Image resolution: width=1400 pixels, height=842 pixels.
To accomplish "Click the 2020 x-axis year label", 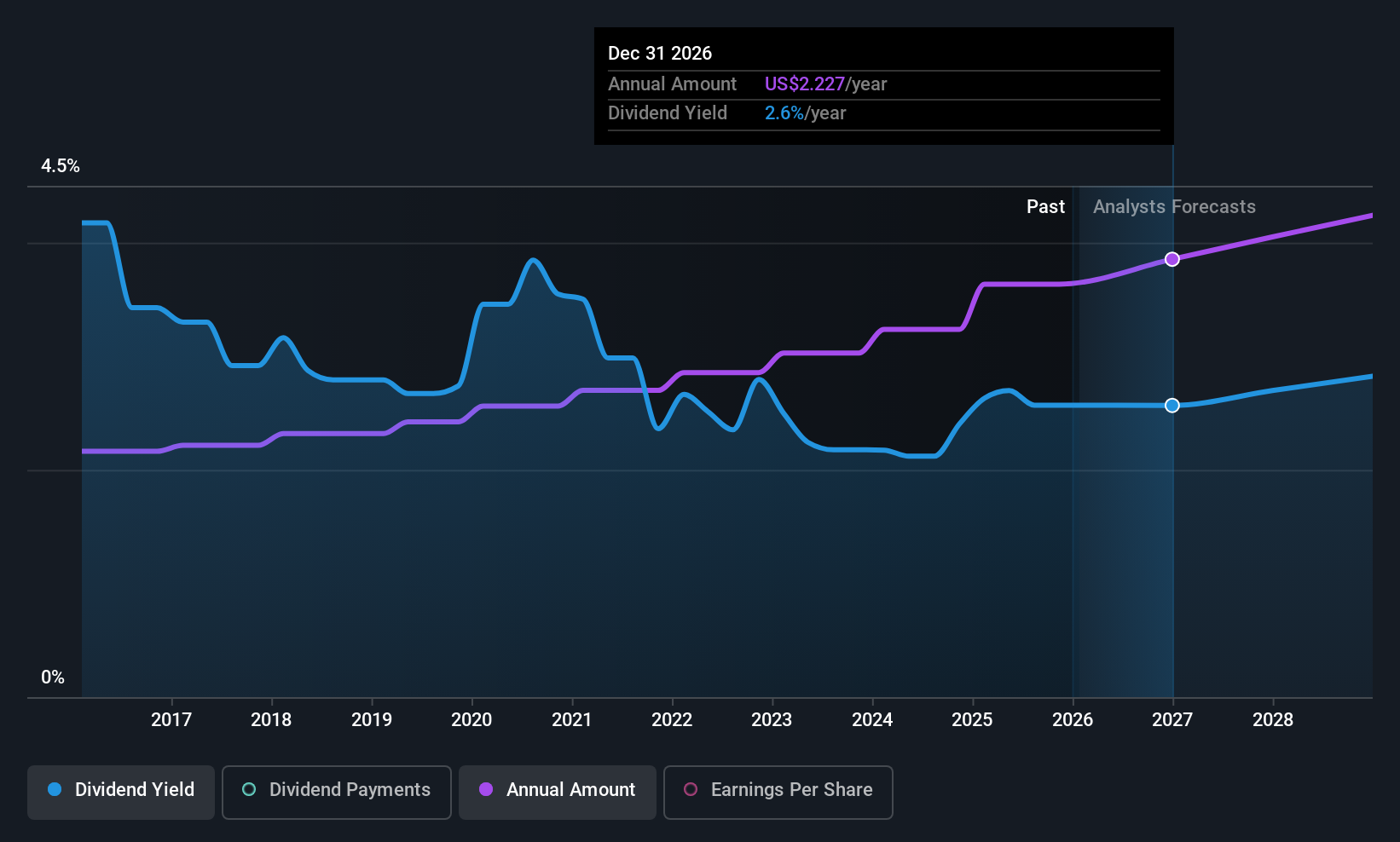I will (471, 719).
